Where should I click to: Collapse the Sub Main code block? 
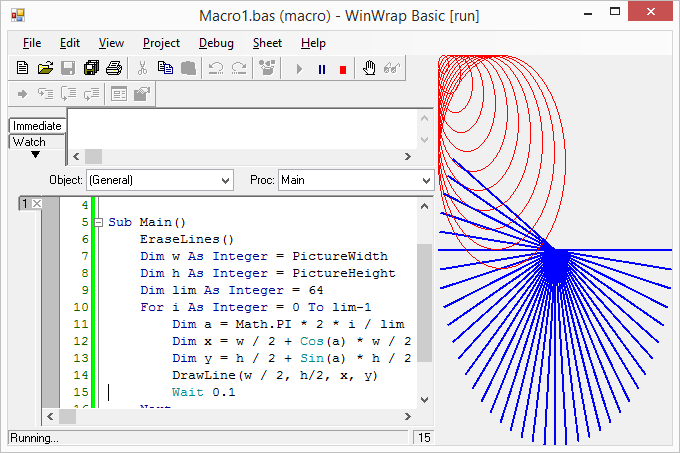click(x=98, y=222)
